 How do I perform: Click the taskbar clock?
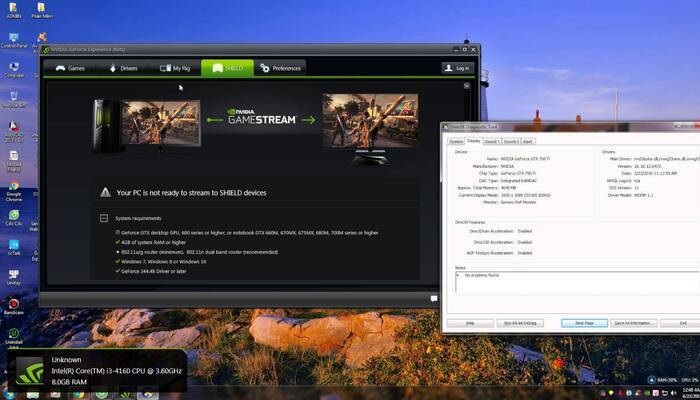(x=692, y=393)
